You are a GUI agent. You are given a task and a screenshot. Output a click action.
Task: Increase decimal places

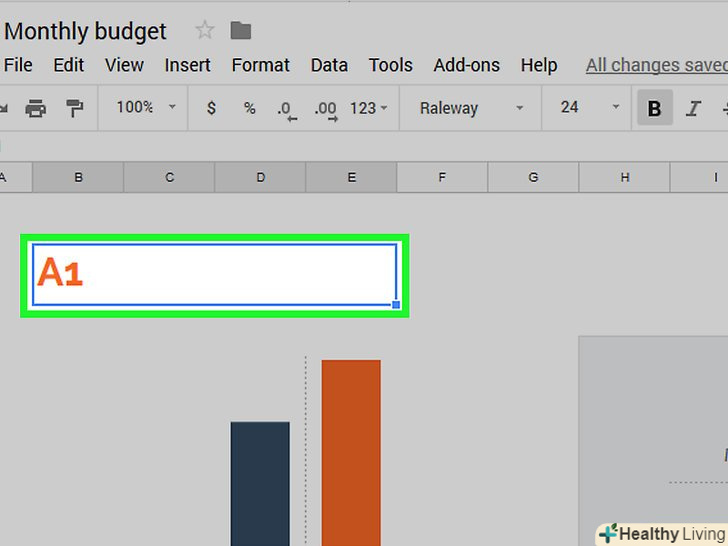[326, 111]
